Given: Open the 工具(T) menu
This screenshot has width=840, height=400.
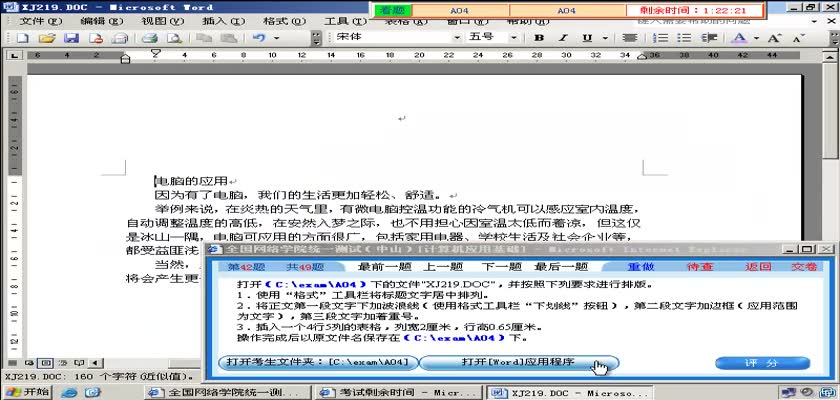Looking at the screenshot, I should pos(345,21).
